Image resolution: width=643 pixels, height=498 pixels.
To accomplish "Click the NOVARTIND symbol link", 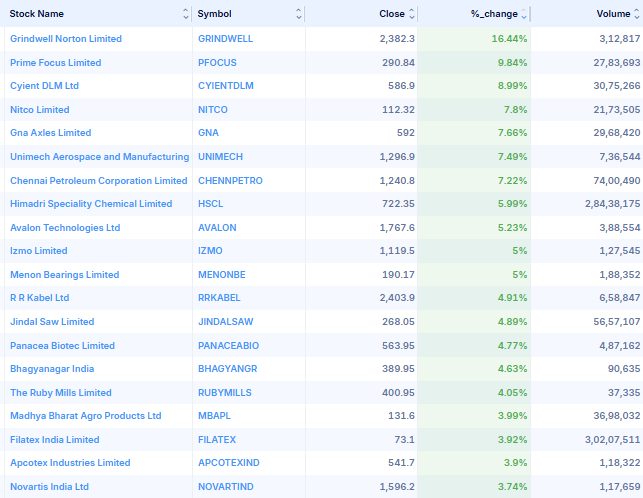I will [226, 487].
